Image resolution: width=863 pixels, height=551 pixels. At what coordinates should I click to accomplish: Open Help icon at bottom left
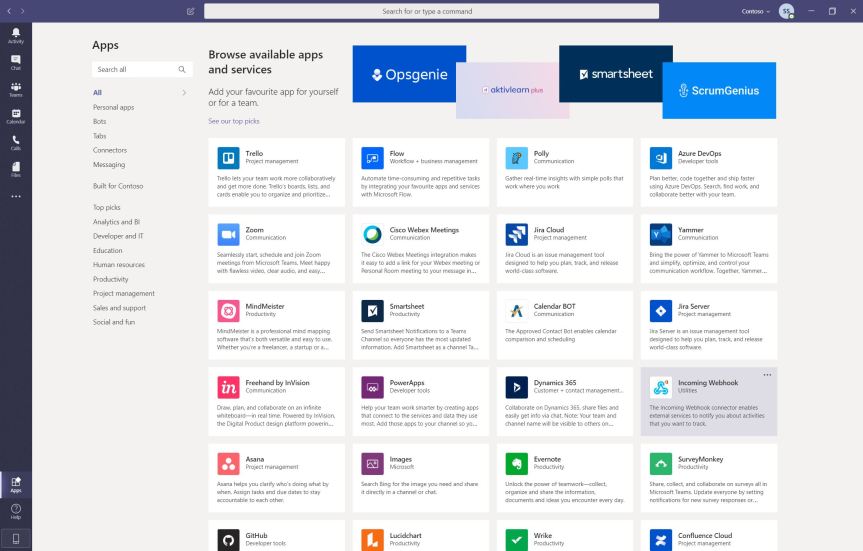[15, 511]
